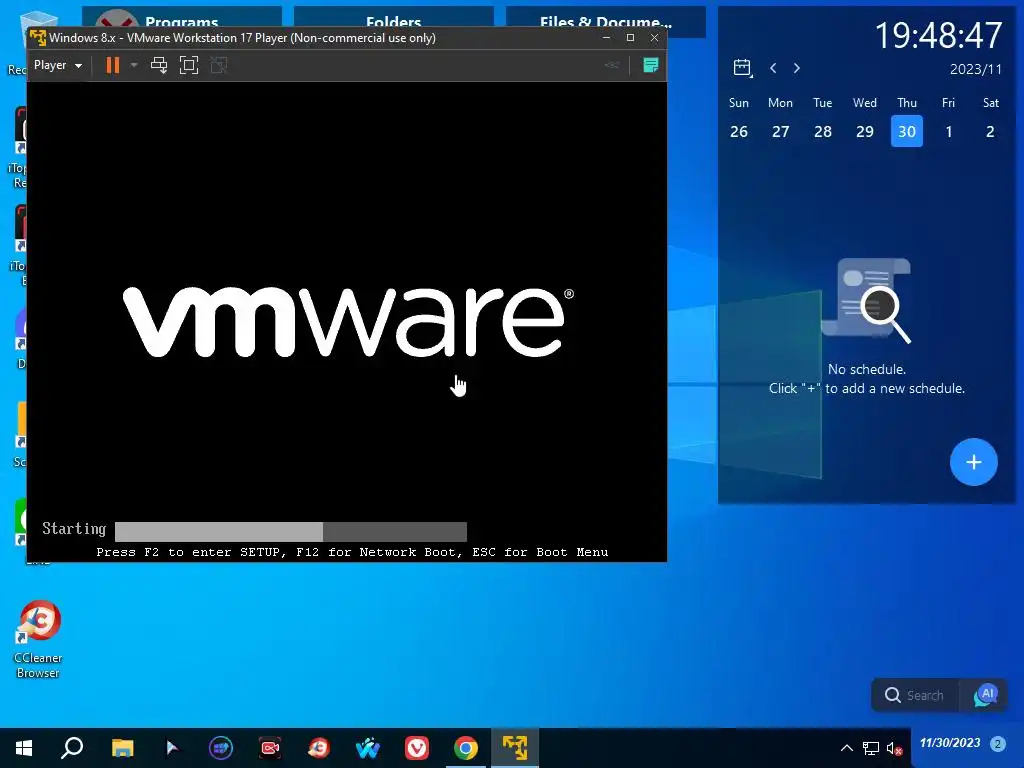Open taskbar search magnifier
The height and width of the screenshot is (768, 1024).
pyautogui.click(x=72, y=748)
